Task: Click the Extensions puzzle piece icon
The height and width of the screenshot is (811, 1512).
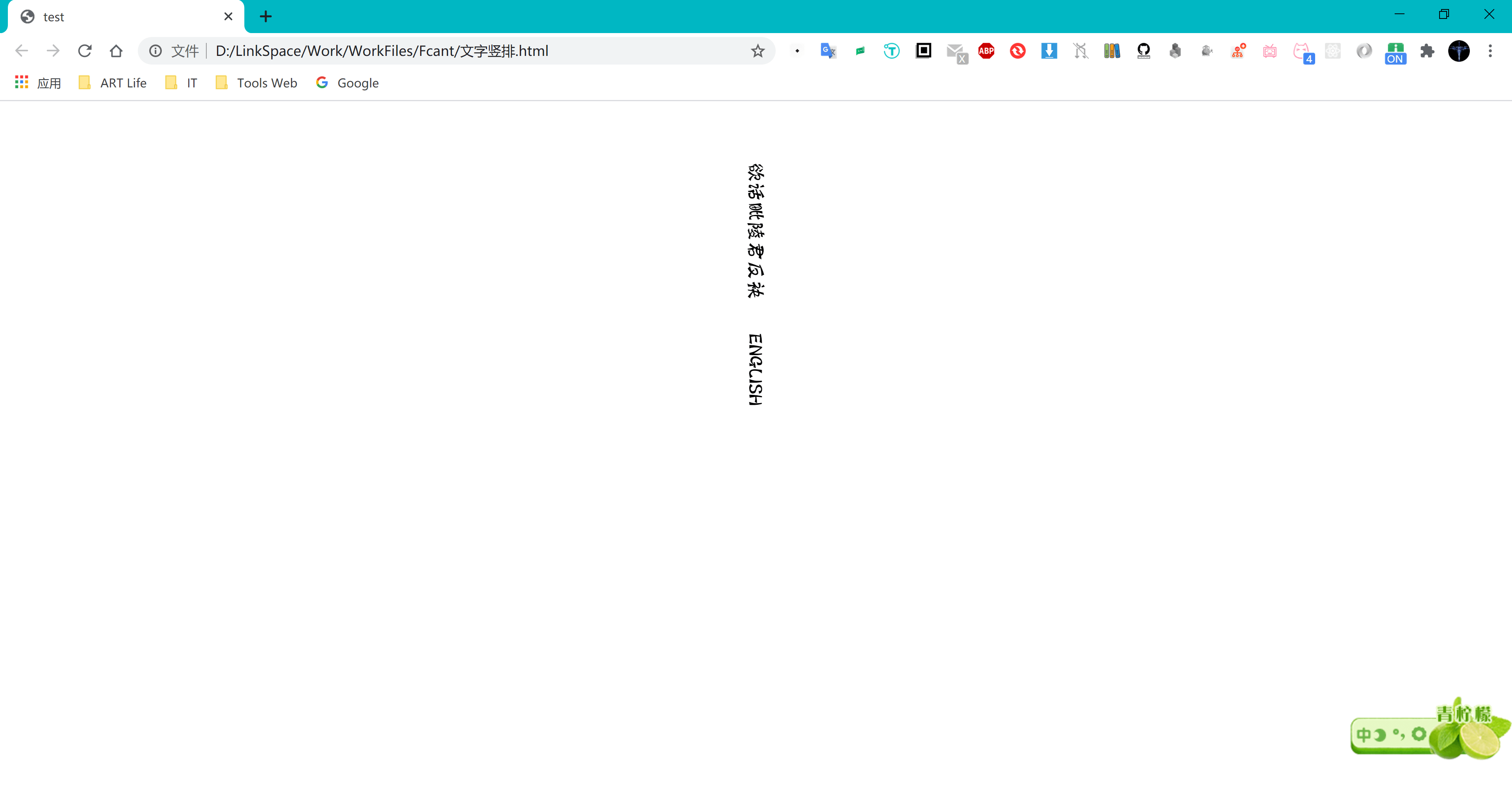Action: click(x=1427, y=51)
